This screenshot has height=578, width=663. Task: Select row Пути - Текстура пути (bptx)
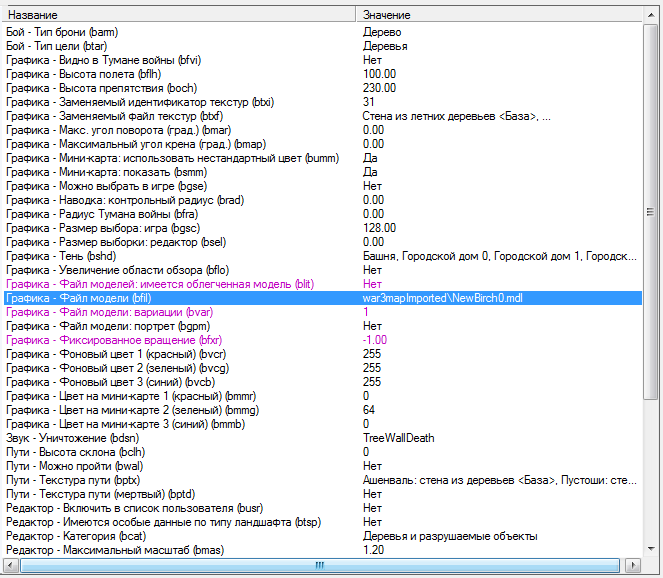coord(323,480)
